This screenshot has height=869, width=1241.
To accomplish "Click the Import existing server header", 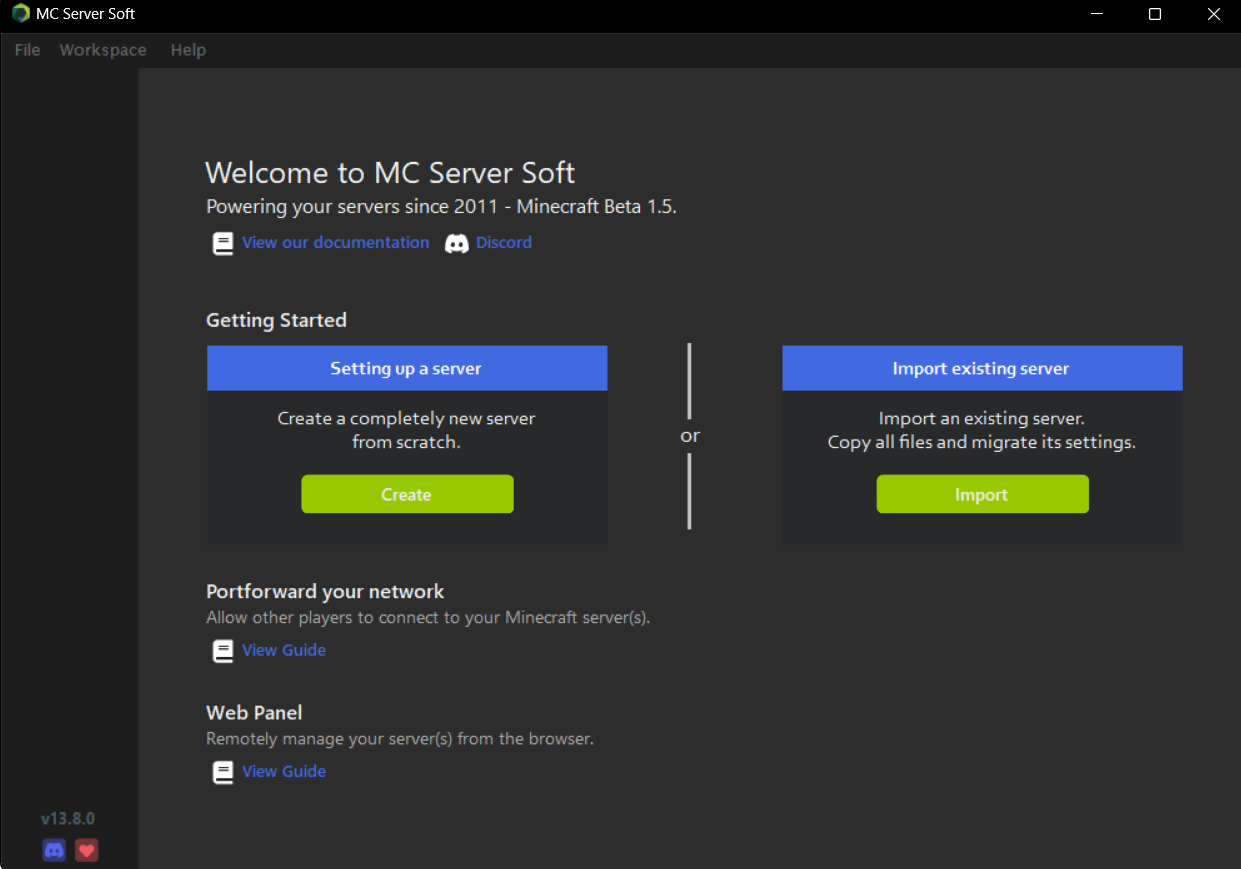I will tap(982, 368).
